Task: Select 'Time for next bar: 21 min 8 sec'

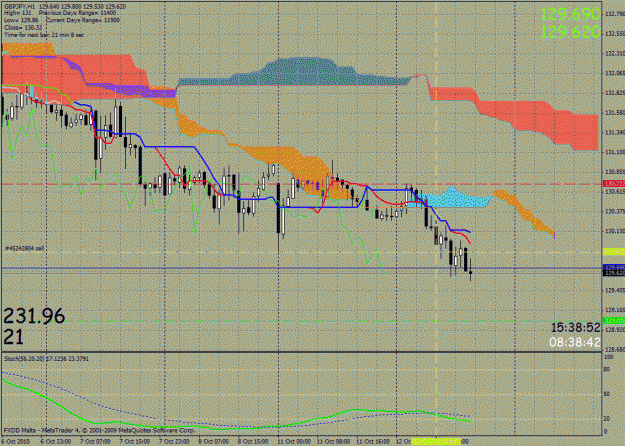Action: (44, 35)
